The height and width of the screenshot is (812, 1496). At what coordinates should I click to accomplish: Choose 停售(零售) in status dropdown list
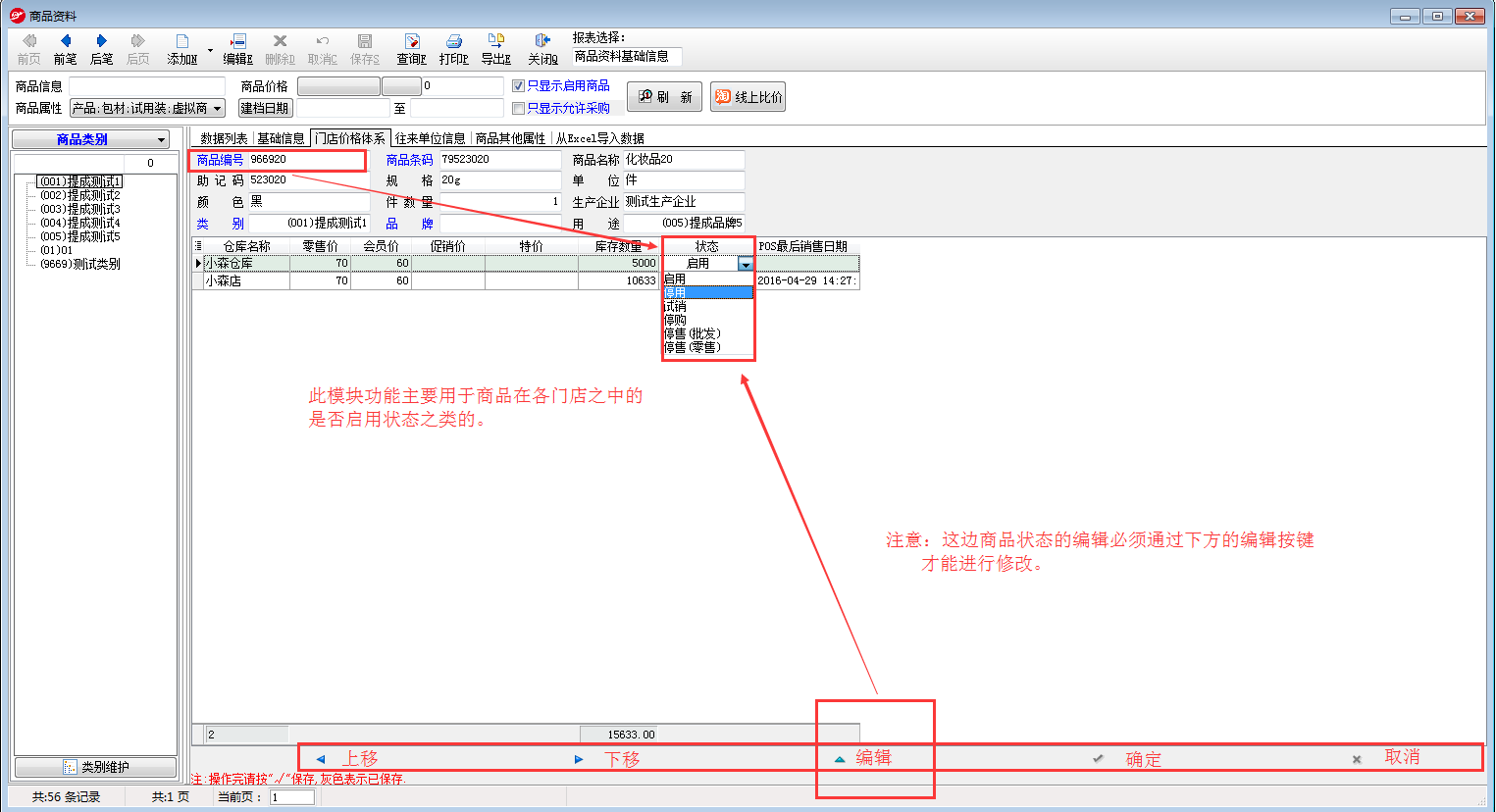pyautogui.click(x=708, y=347)
